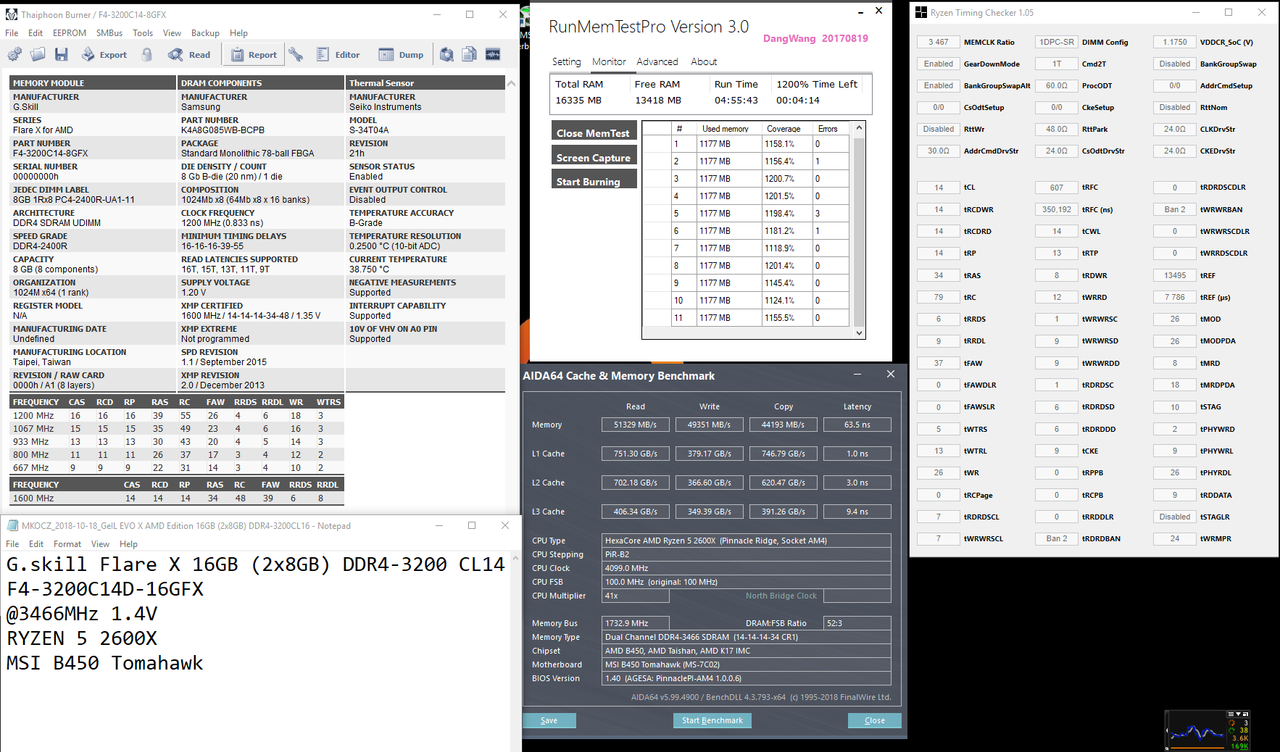Click the orange gear icon in monitoring widget
Screen dimensions: 1280x752
click(1232, 723)
